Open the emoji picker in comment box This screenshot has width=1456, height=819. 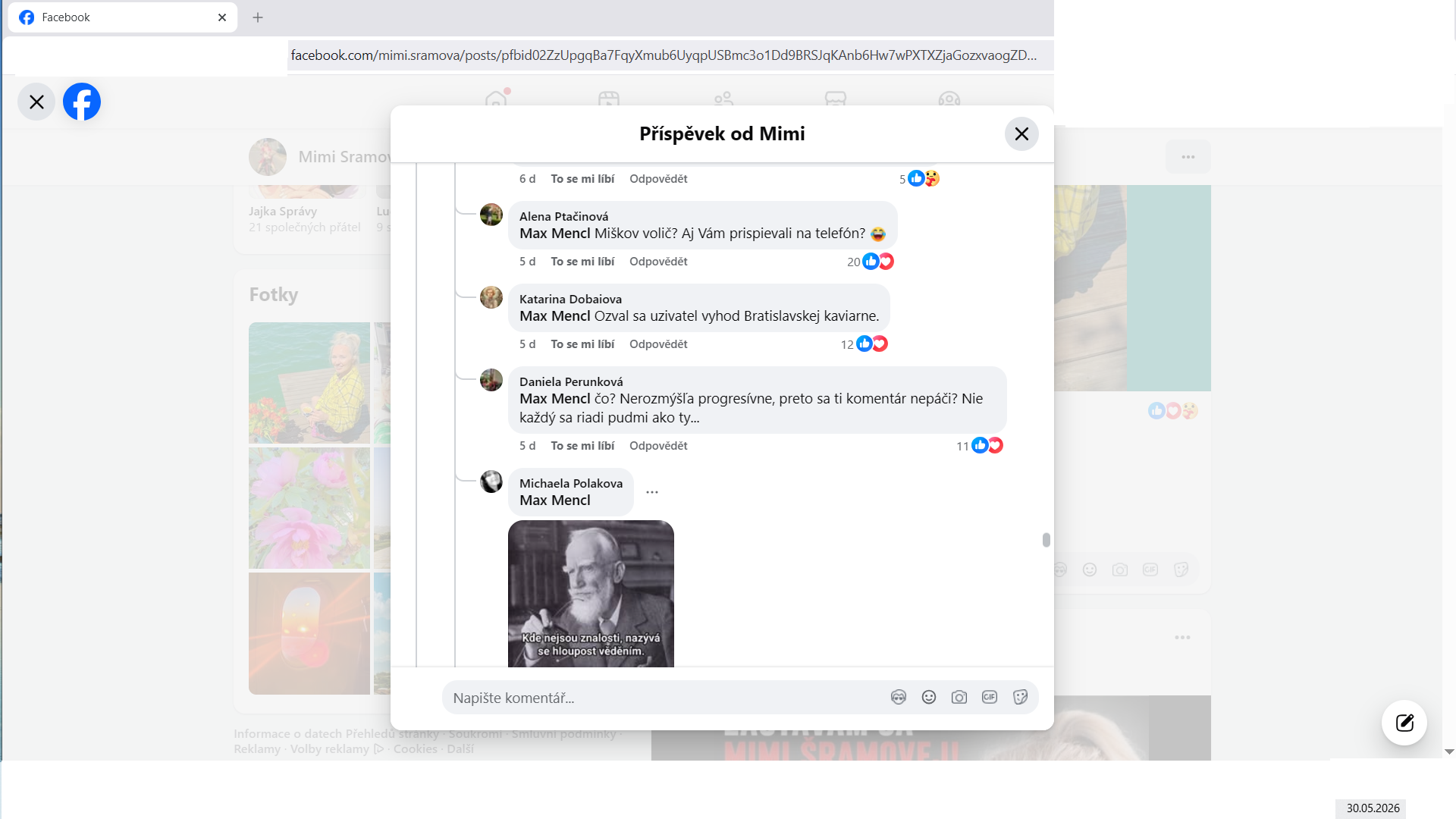tap(929, 698)
